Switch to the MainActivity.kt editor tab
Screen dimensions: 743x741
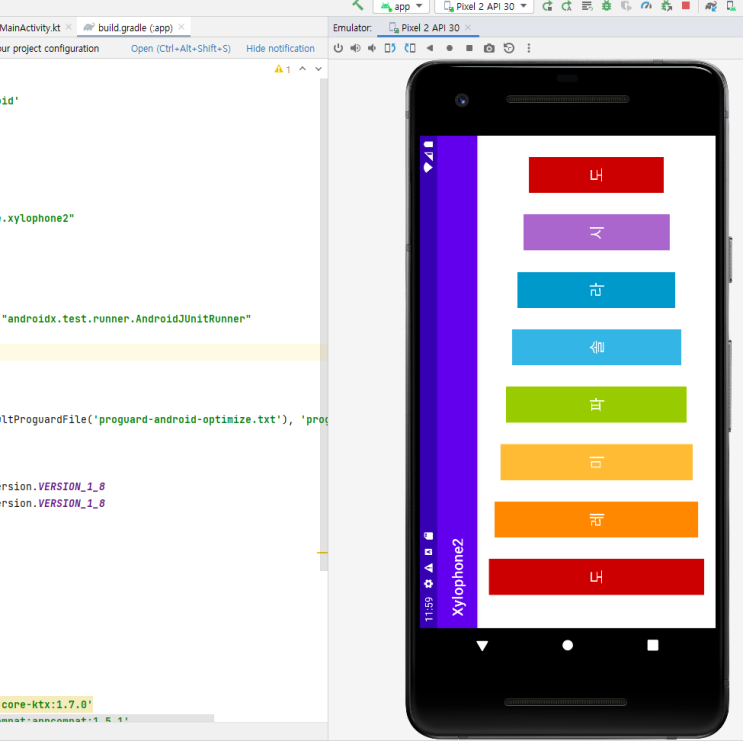click(x=30, y=27)
